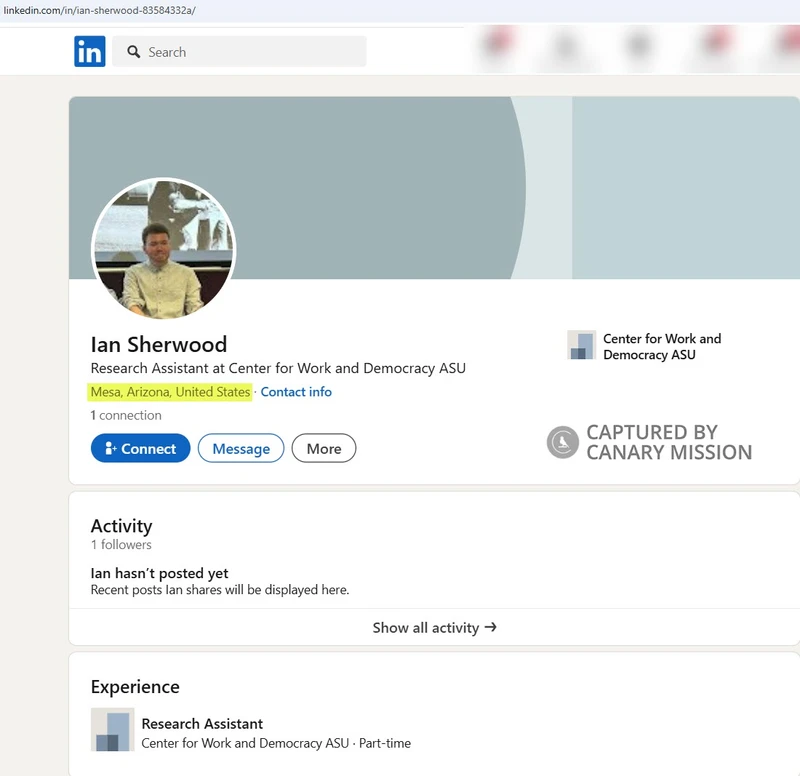Open the Contact info link
The image size is (800, 776).
click(296, 392)
